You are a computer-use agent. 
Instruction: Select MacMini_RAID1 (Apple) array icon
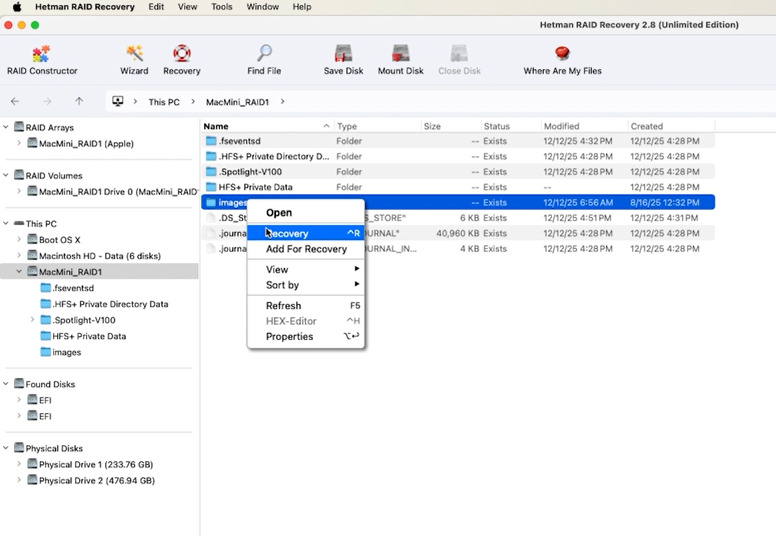pyautogui.click(x=32, y=144)
